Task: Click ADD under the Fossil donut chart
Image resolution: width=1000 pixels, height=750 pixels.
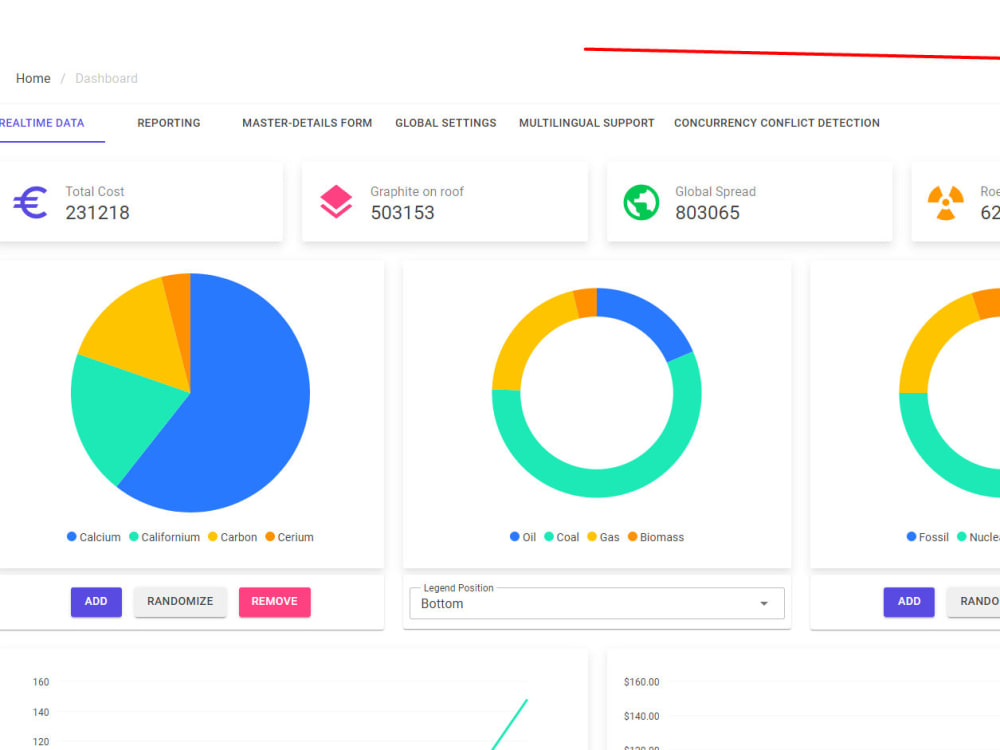Action: click(909, 601)
